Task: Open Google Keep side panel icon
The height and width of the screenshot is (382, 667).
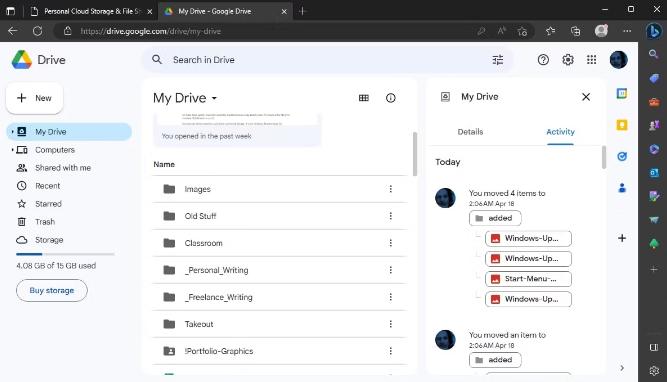Action: click(621, 125)
